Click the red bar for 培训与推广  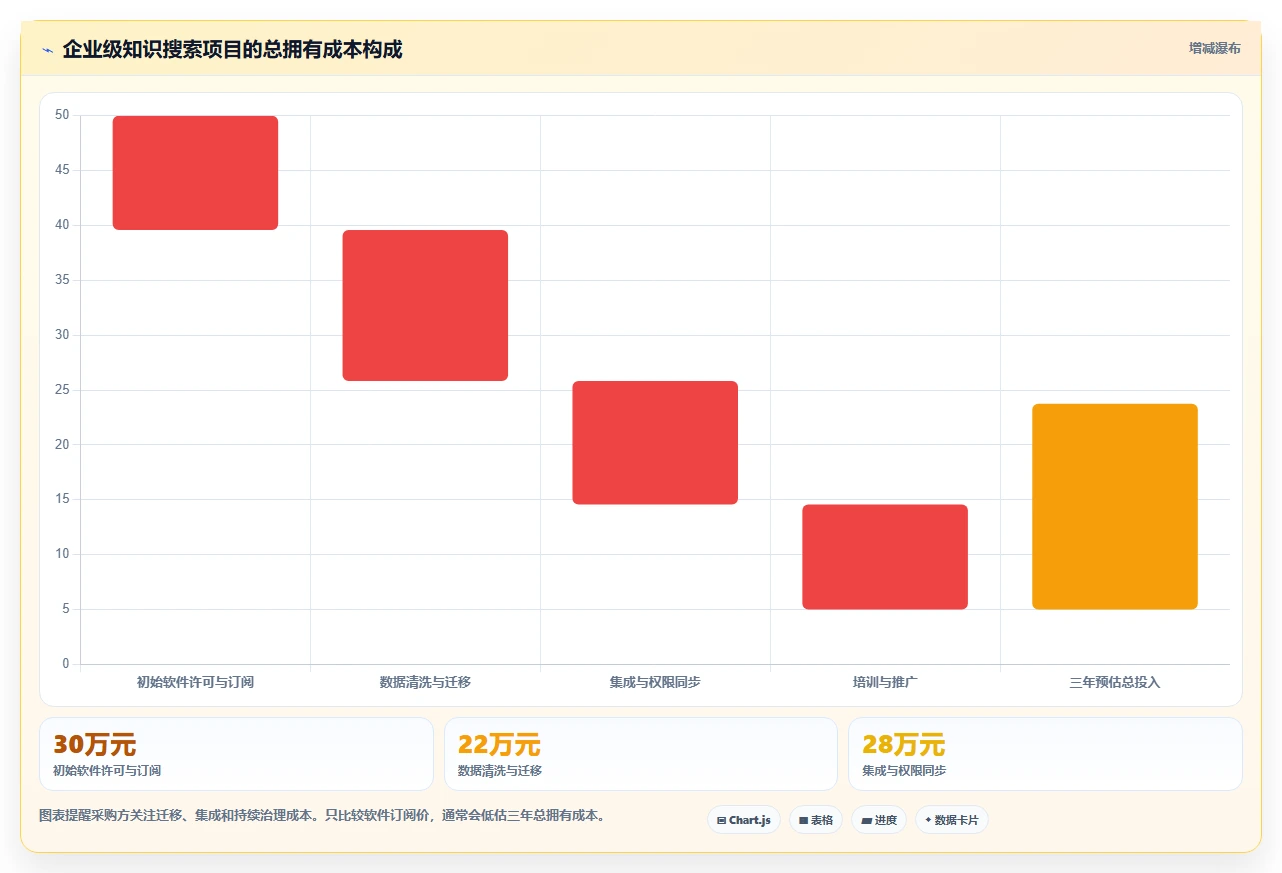pos(885,557)
